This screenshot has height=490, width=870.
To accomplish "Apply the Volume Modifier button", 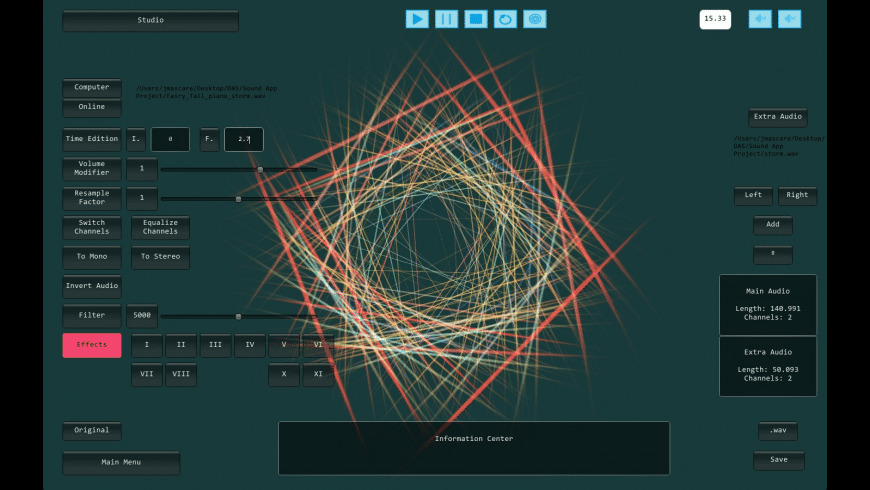I will click(x=92, y=169).
